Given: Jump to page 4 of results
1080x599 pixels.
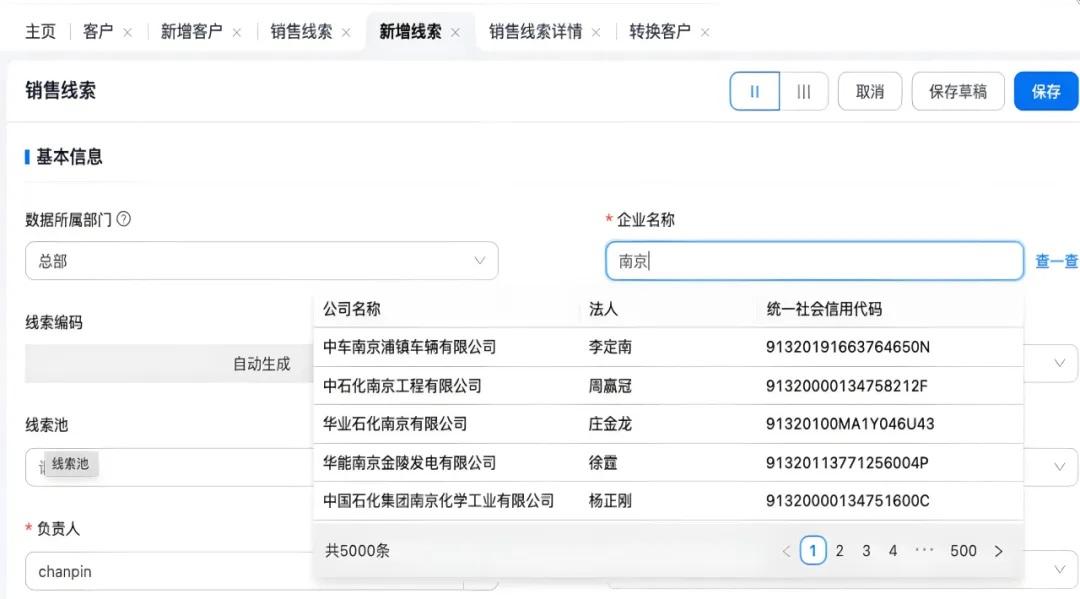Looking at the screenshot, I should [892, 550].
